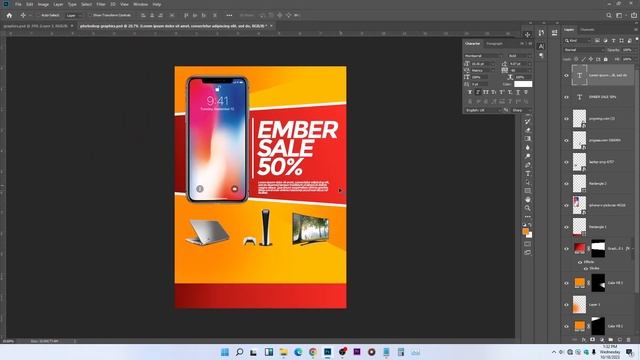The height and width of the screenshot is (360, 640).
Task: Select the Rectangle shape tool
Action: click(x=528, y=191)
